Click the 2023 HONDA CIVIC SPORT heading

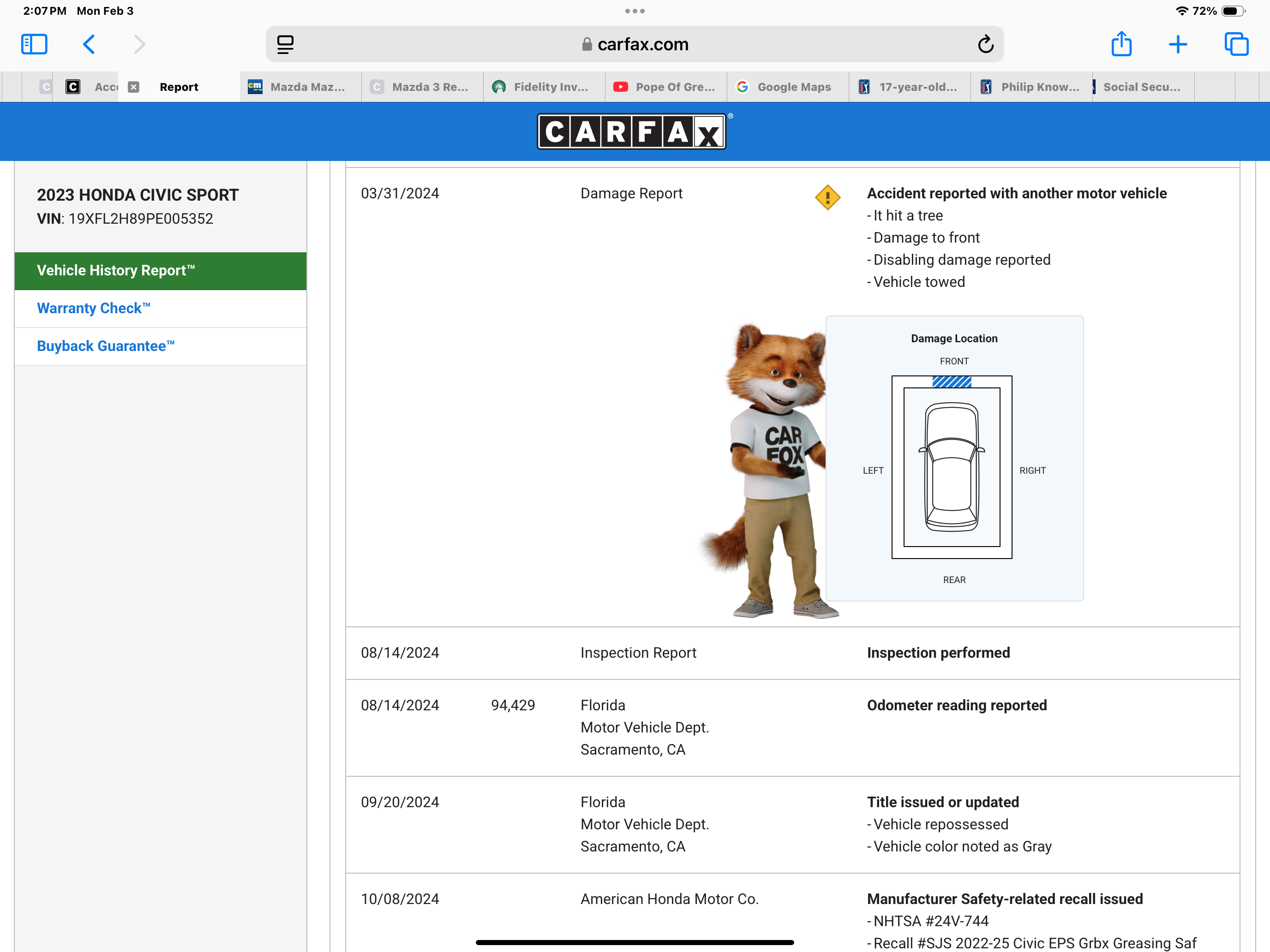click(138, 195)
